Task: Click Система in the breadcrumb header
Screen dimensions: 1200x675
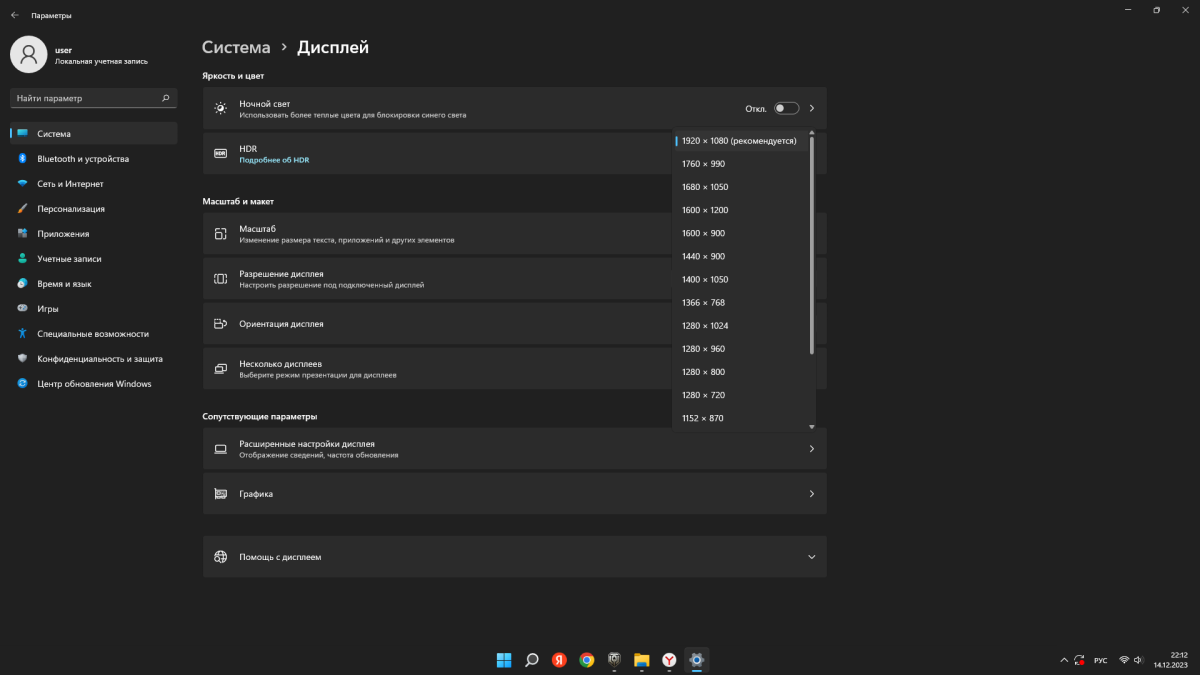Action: (x=236, y=47)
